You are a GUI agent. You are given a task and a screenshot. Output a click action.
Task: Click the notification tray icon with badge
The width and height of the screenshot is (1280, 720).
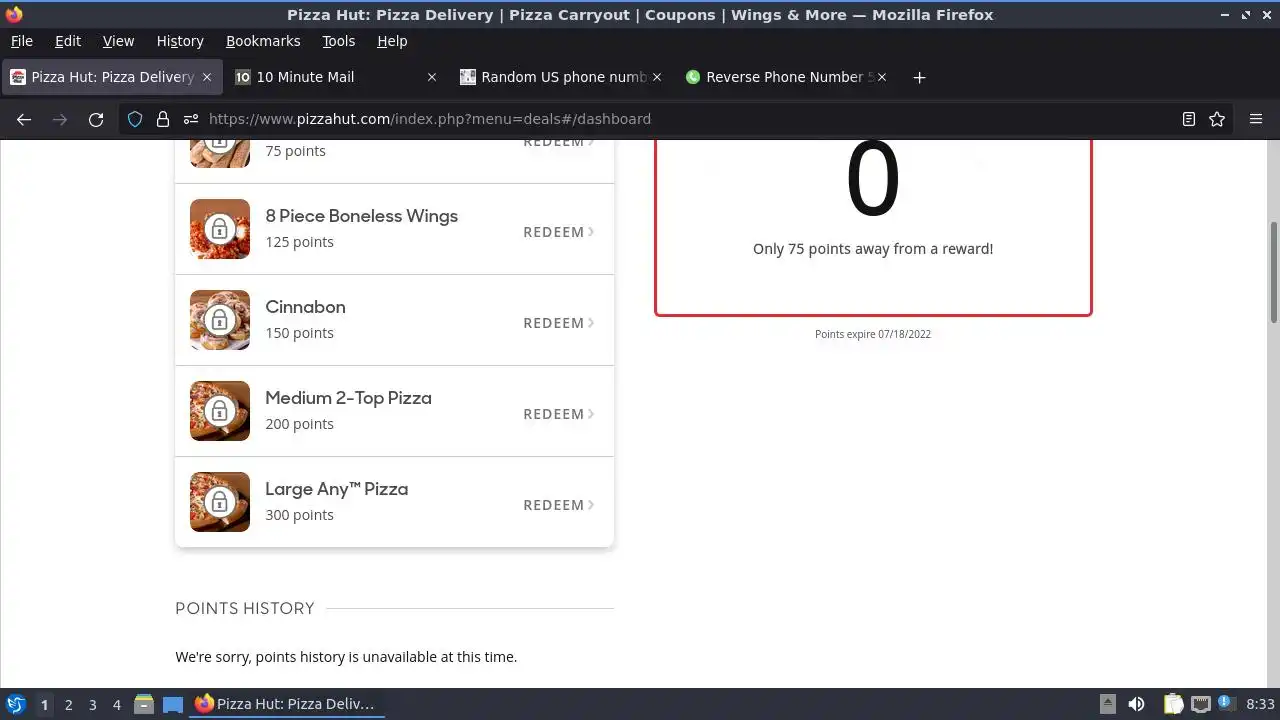click(x=1227, y=704)
